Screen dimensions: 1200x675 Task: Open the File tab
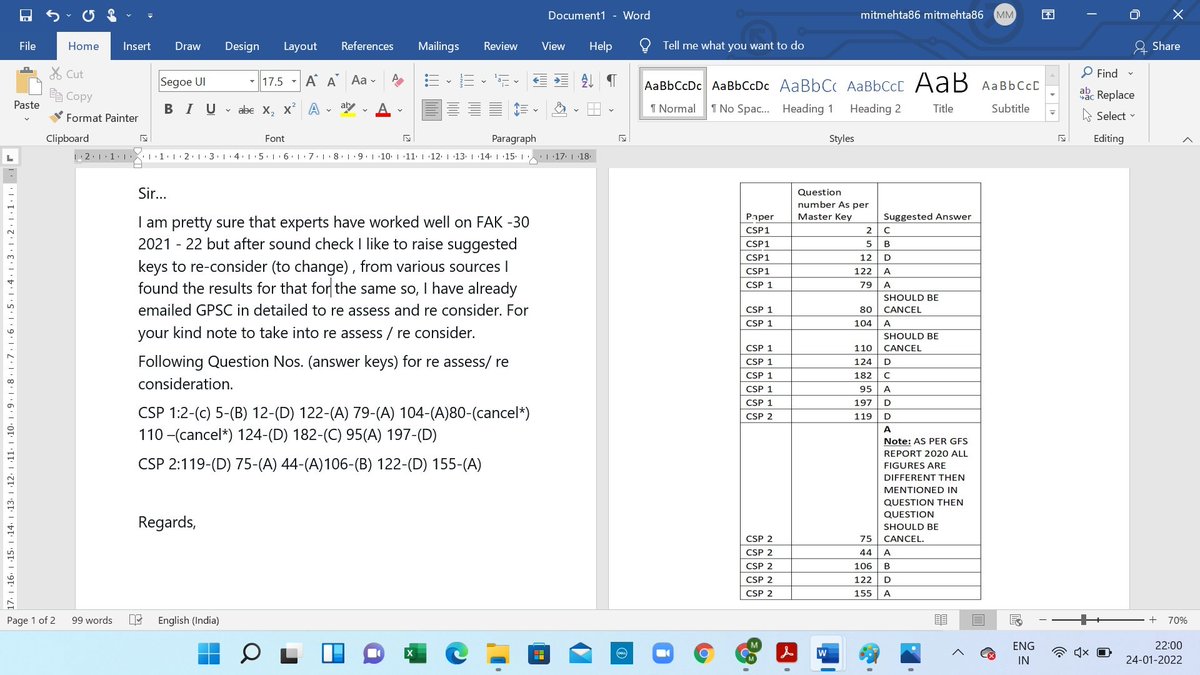pos(28,46)
